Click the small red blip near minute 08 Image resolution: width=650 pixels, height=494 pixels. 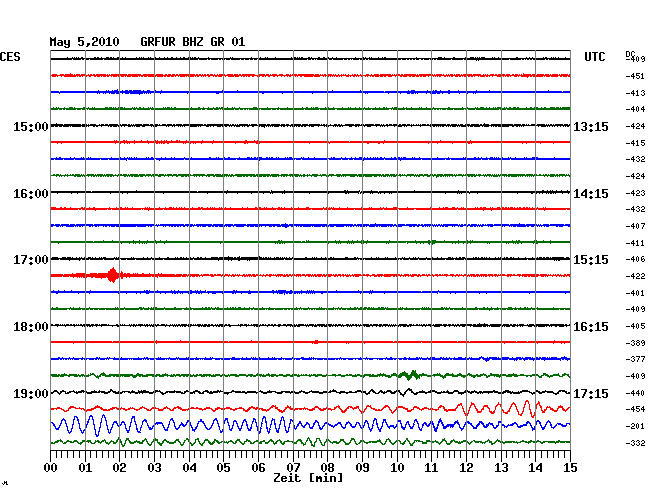(316, 342)
